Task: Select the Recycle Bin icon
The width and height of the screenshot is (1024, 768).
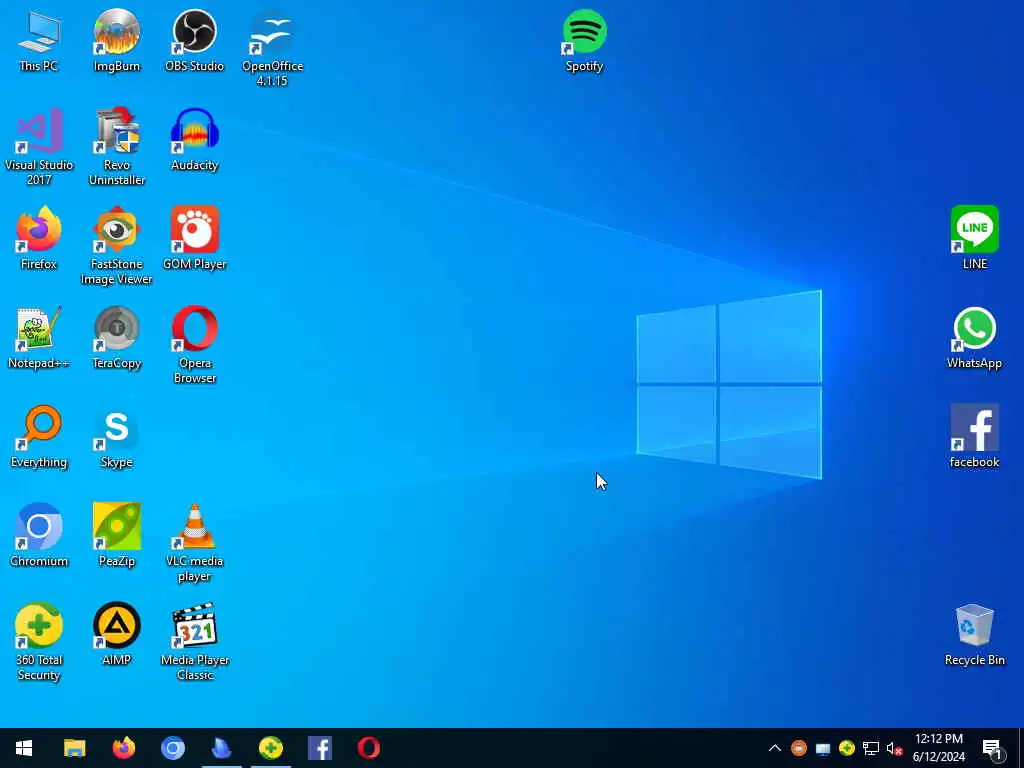Action: click(x=974, y=635)
